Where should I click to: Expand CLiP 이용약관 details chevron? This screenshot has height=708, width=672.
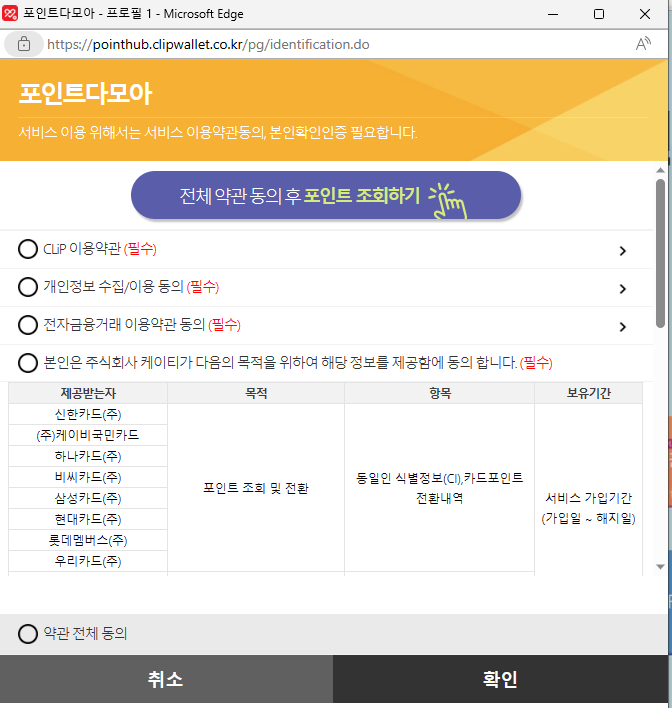[x=622, y=250]
